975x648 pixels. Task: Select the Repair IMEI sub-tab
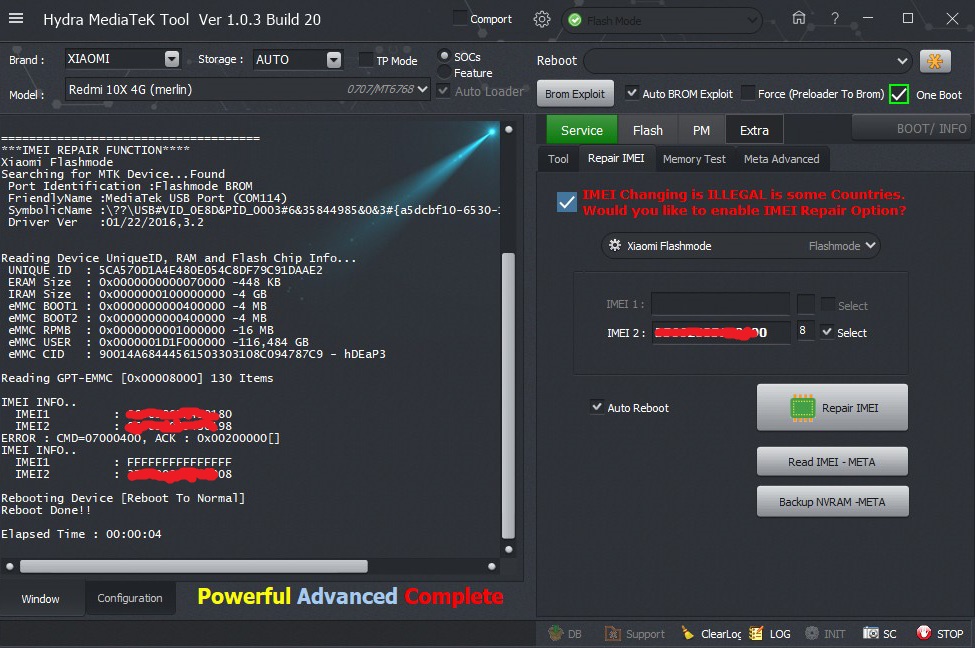coord(616,158)
